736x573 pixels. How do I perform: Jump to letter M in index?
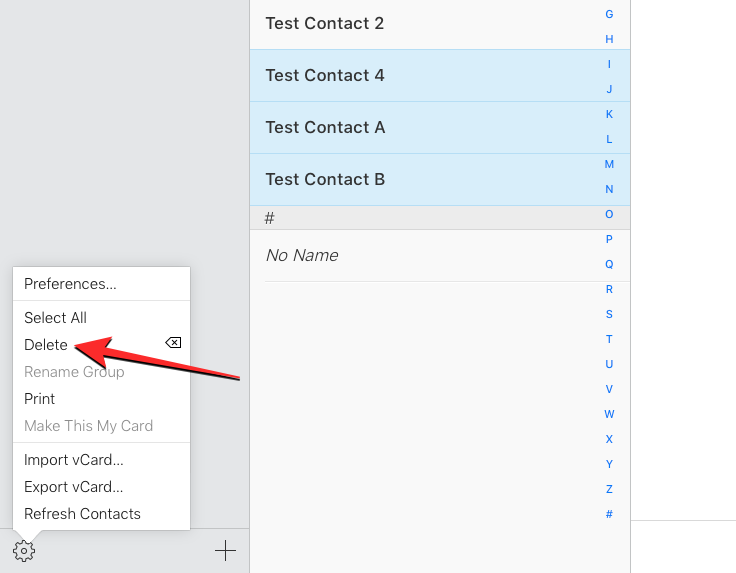pos(609,164)
